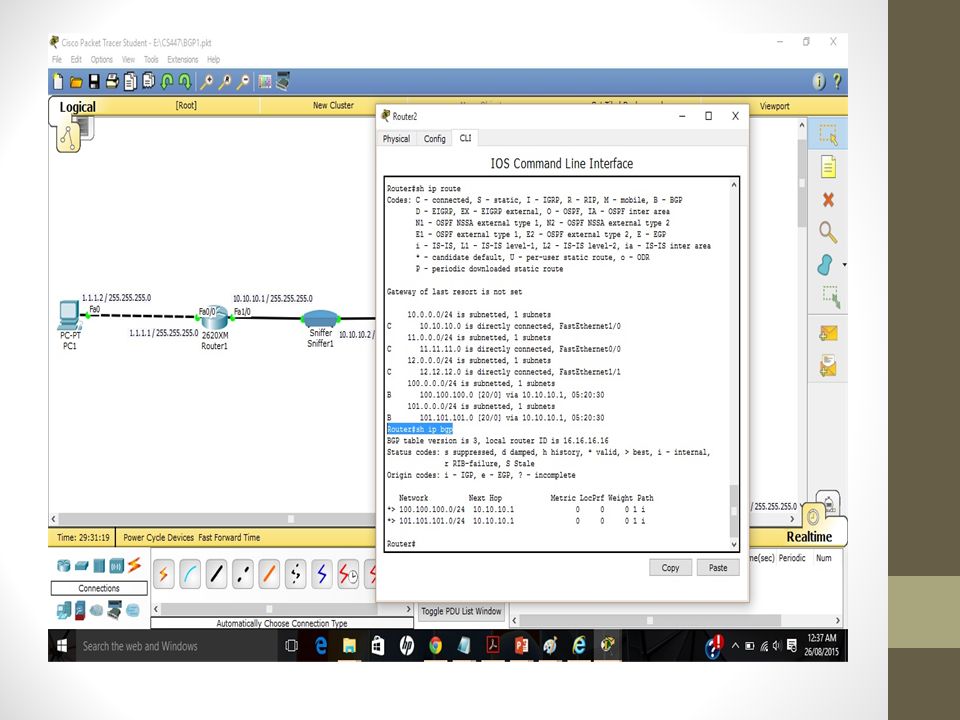This screenshot has width=960, height=720.
Task: Open the Tools menu
Action: tap(151, 59)
